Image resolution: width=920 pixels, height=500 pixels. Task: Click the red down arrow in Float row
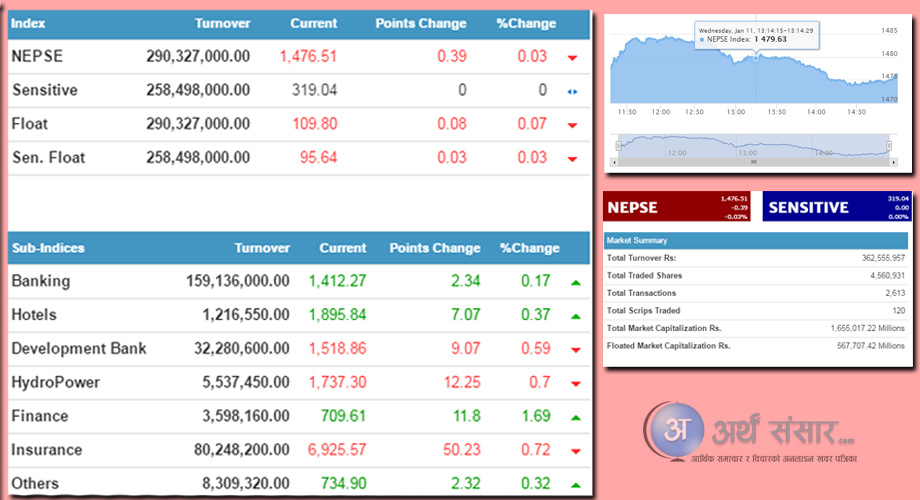tap(572, 125)
